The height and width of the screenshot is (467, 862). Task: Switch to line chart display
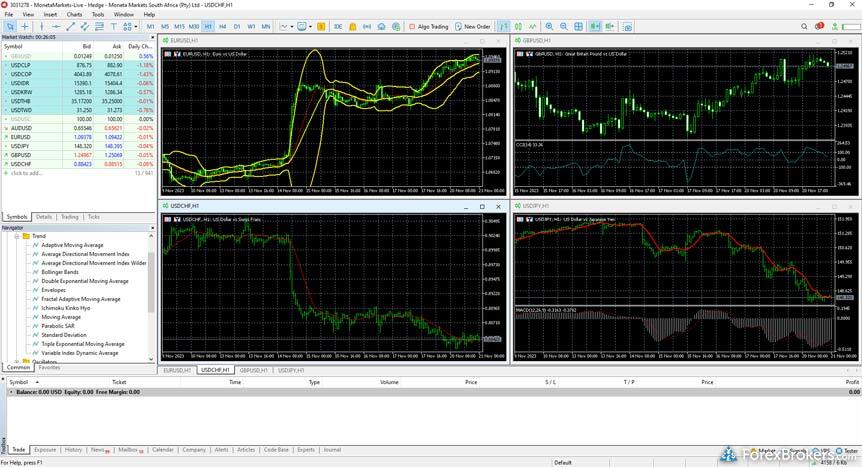click(532, 26)
